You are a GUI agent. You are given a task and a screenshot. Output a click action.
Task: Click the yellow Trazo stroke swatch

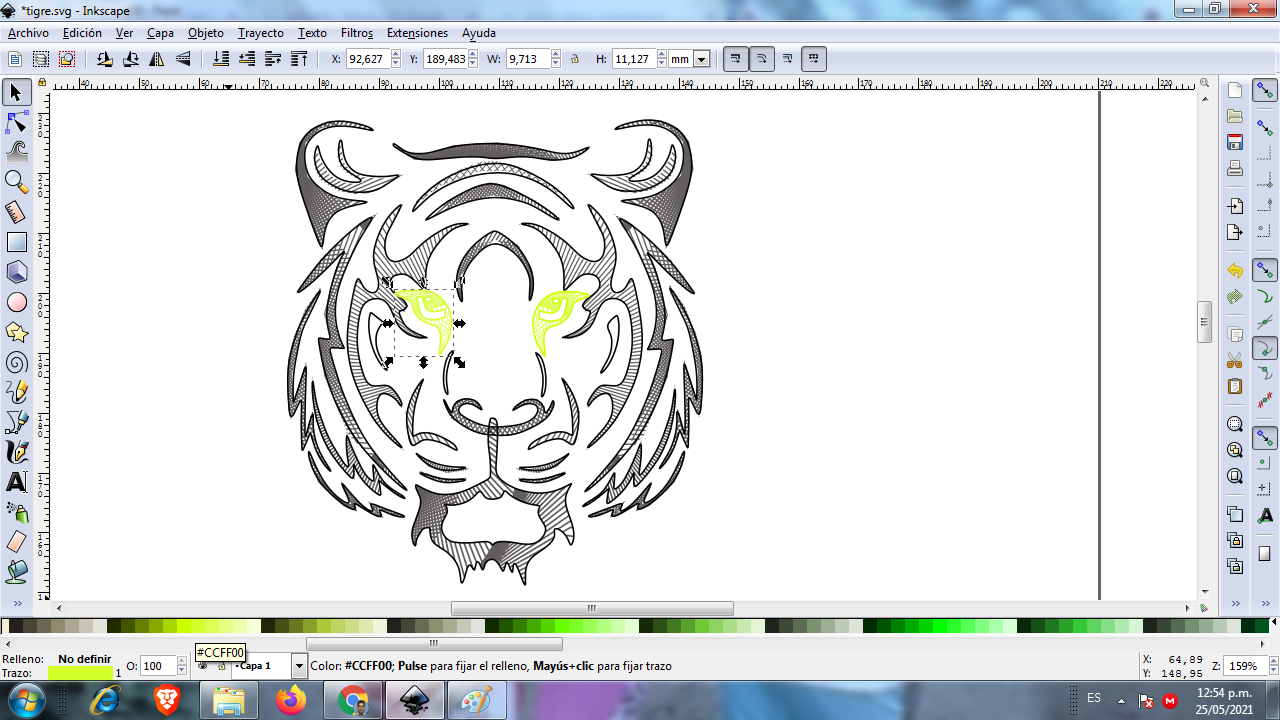(x=80, y=673)
